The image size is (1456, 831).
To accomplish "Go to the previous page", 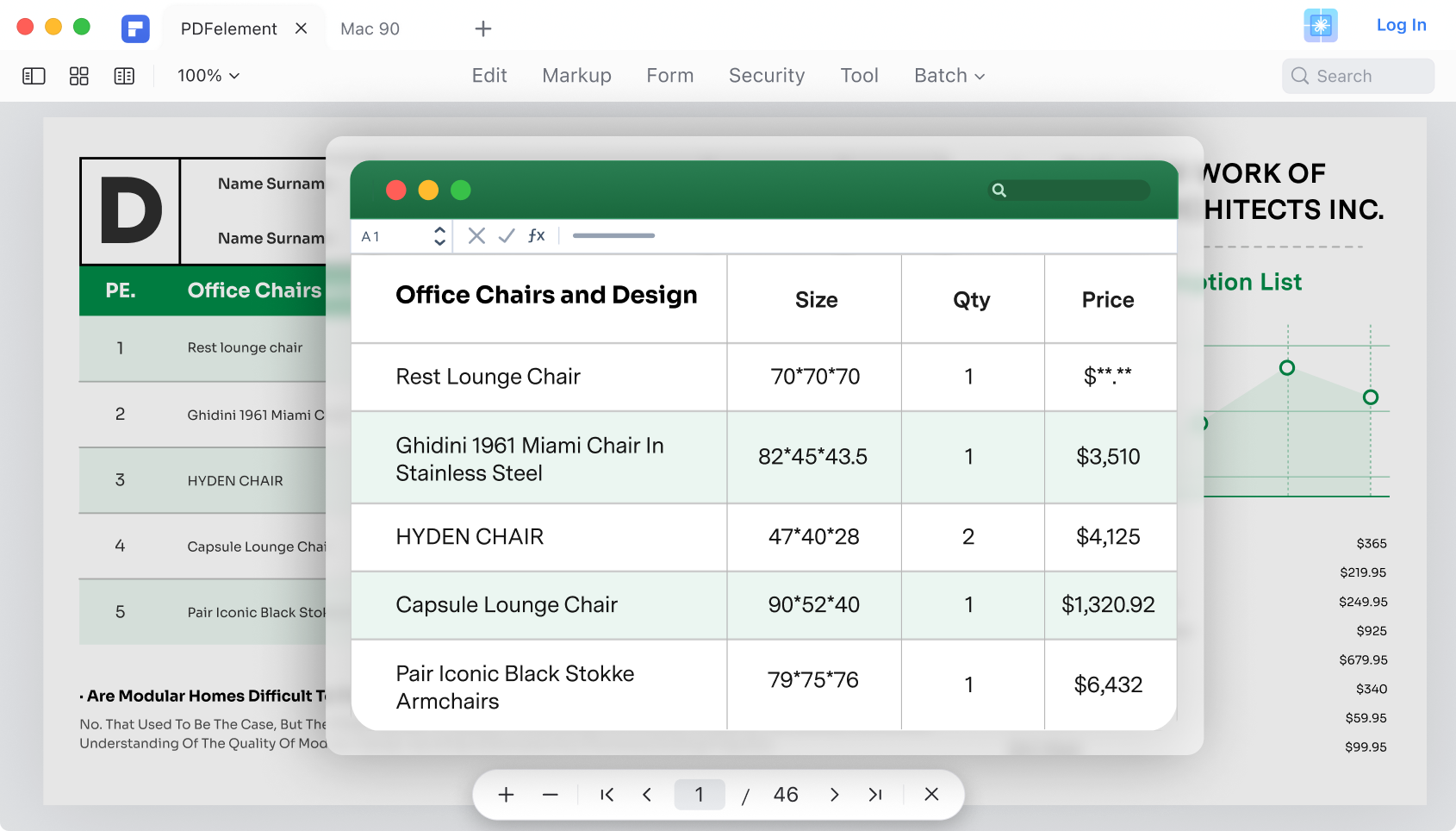I will click(647, 795).
